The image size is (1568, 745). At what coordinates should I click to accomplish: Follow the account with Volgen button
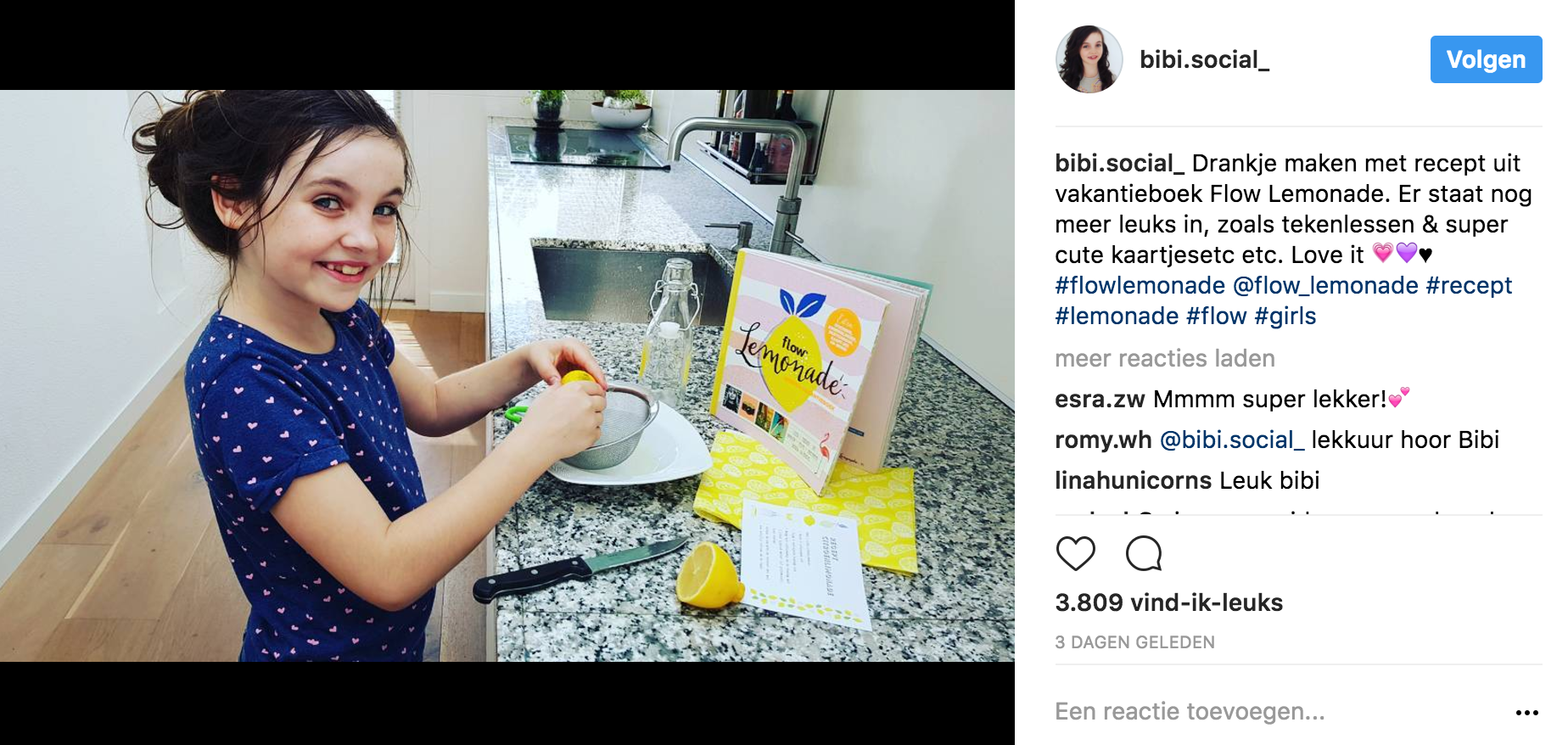1486,59
